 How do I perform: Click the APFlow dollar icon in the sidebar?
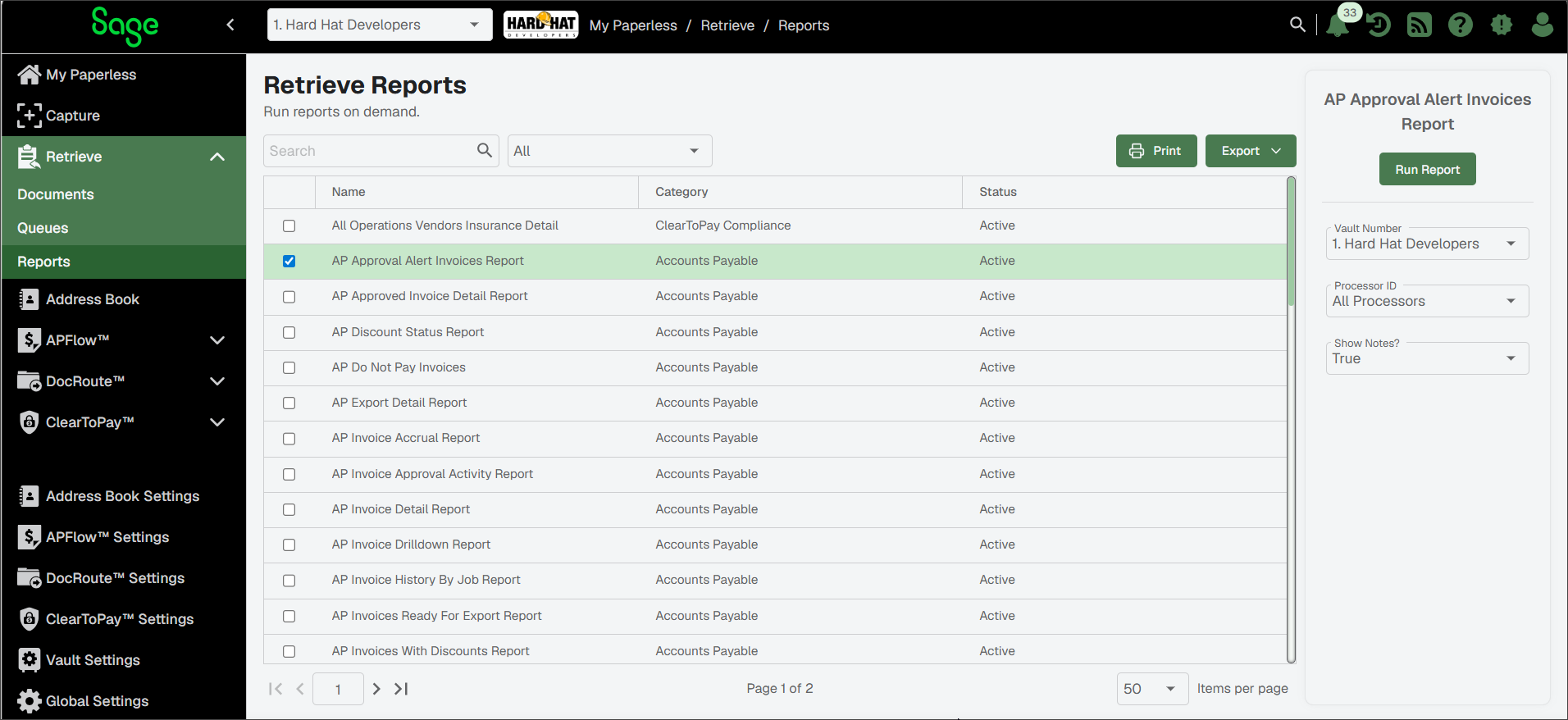[30, 340]
